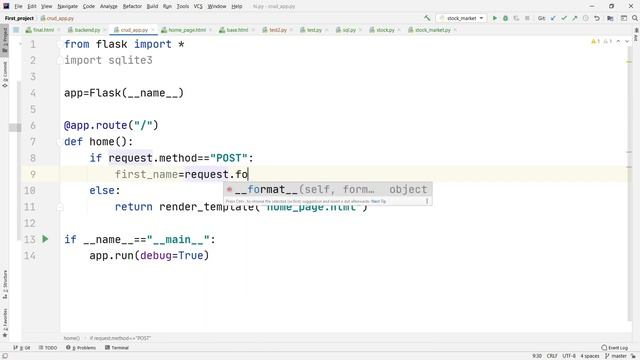Click the First_project breadcrumb
This screenshot has height=360, width=640.
coord(19,18)
